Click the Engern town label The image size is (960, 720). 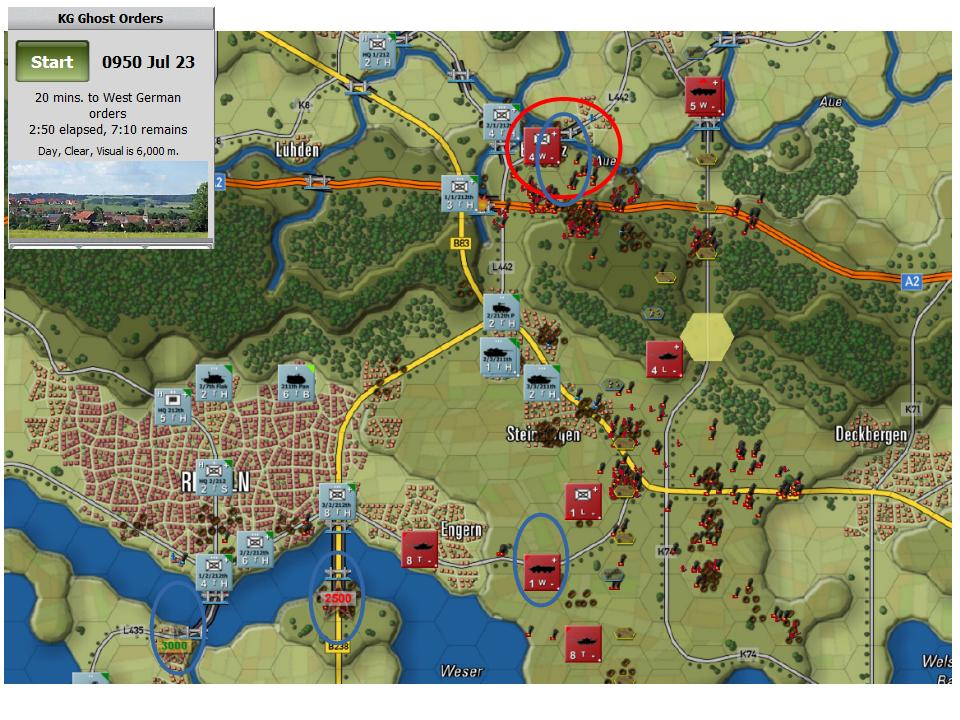tap(462, 530)
